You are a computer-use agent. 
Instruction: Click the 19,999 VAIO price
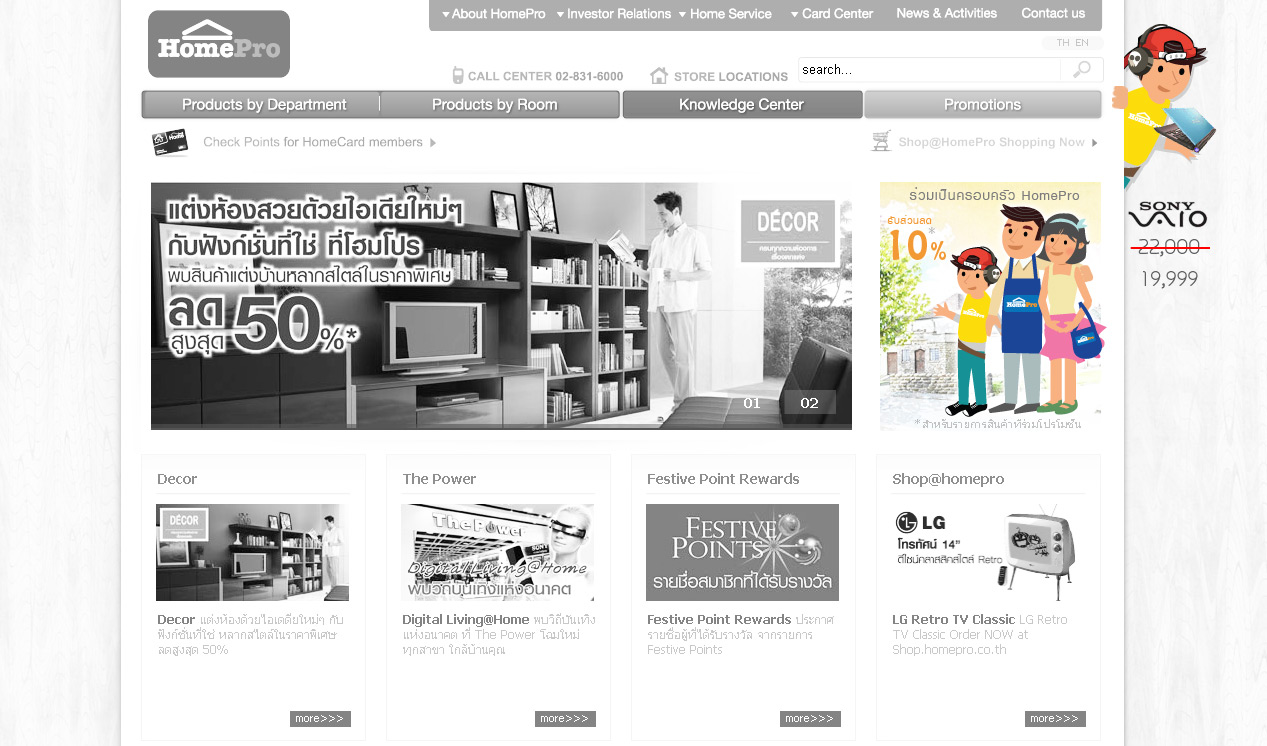[x=1169, y=279]
